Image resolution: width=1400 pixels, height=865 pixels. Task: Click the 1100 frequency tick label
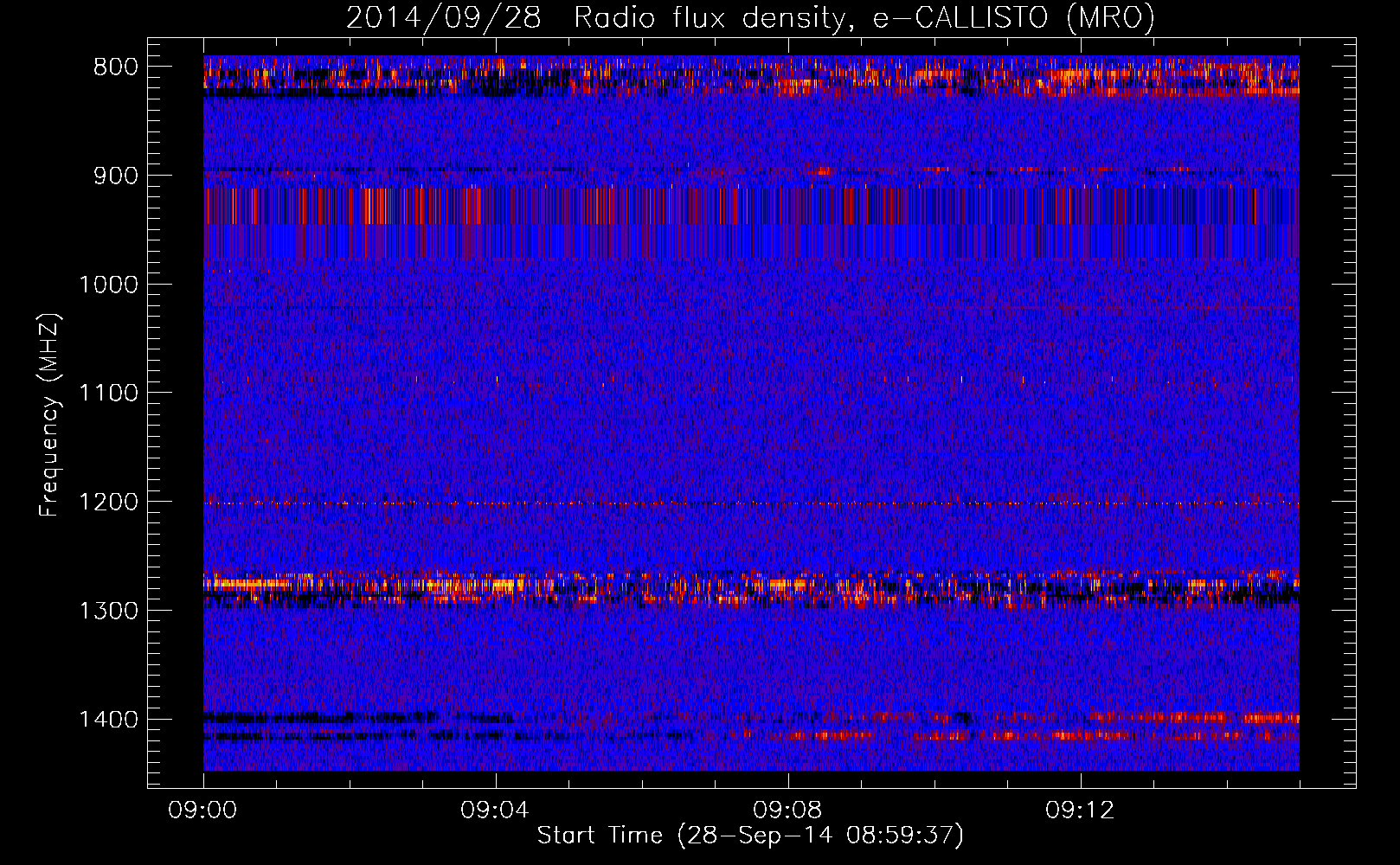click(x=108, y=394)
